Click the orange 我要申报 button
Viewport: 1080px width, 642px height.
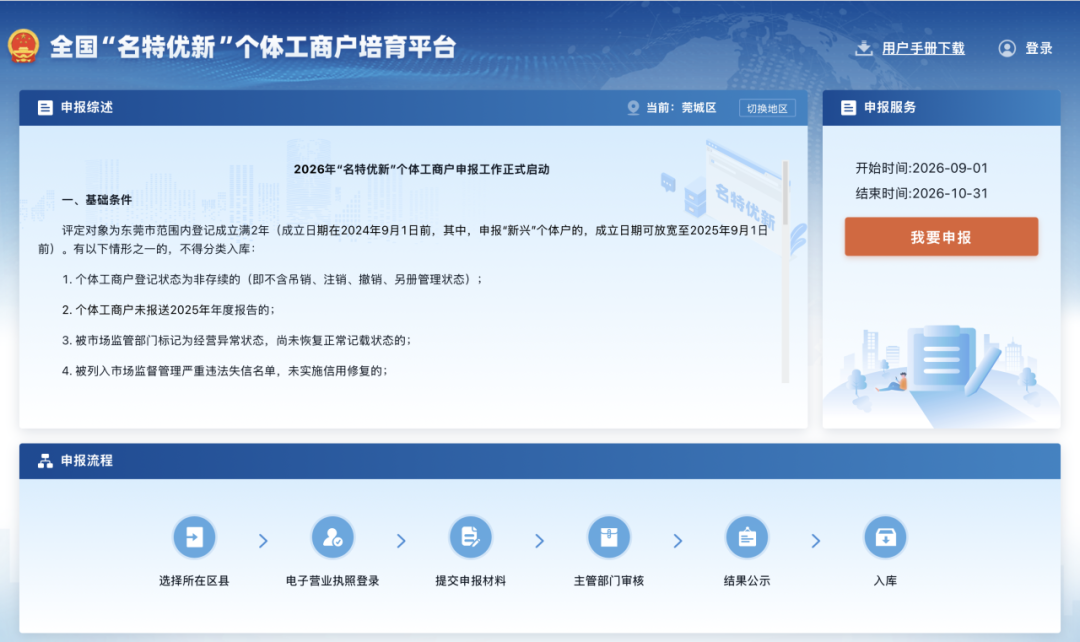tap(941, 237)
